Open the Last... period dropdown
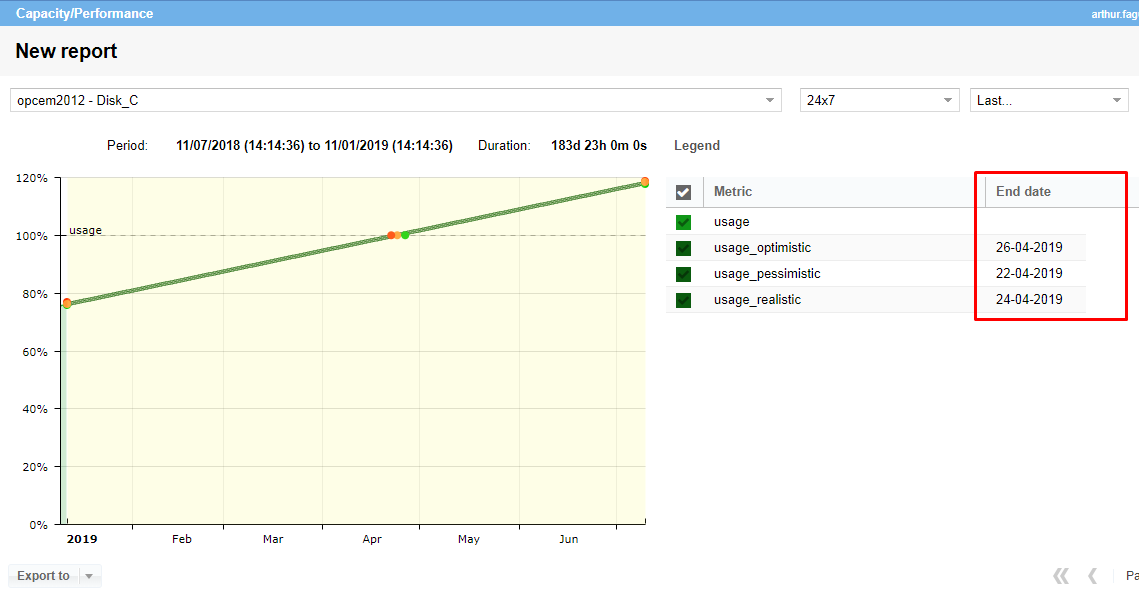 tap(1117, 101)
